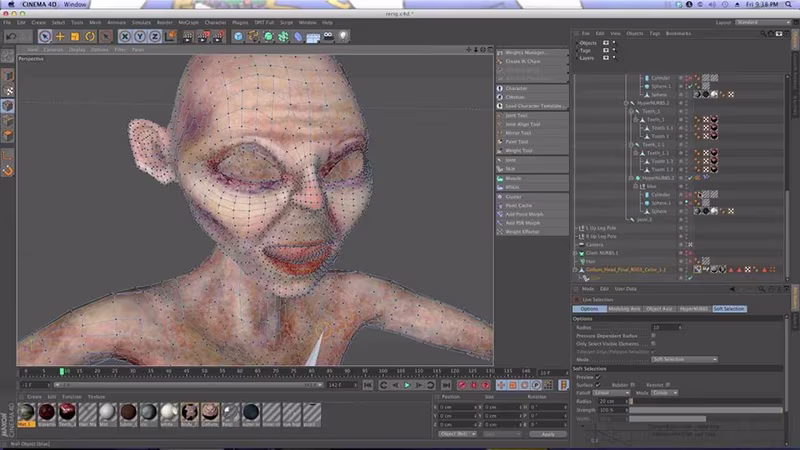The width and height of the screenshot is (800, 450).
Task: Click the Render View clapperboard icon
Action: point(188,36)
